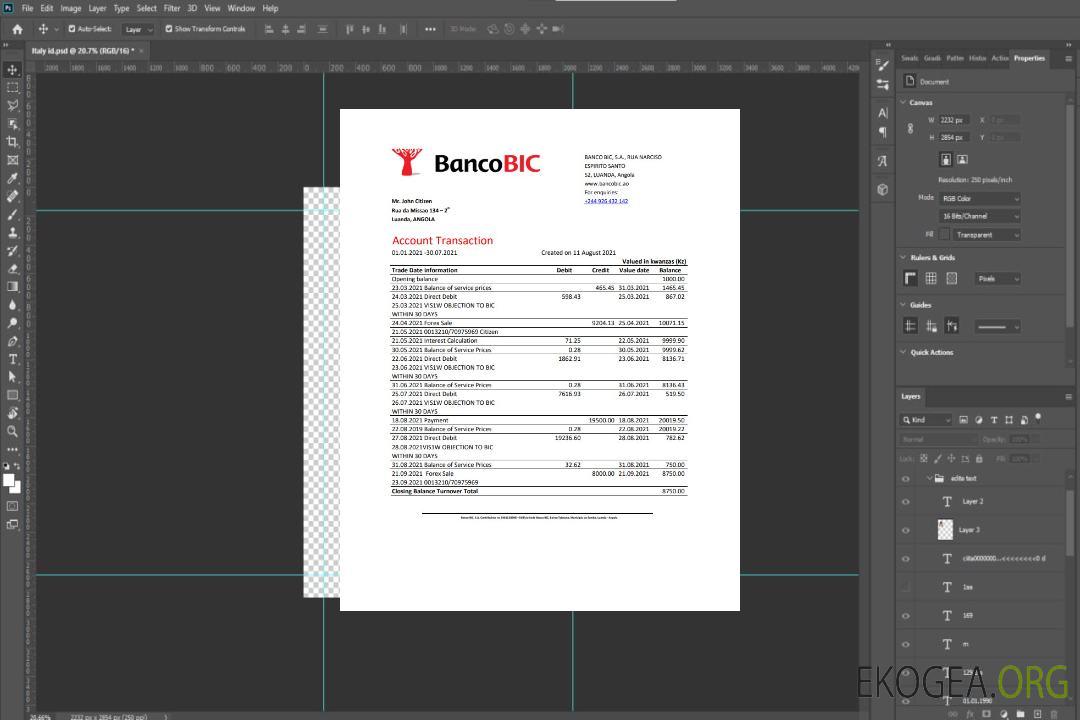
Task: Hide the '169' text layer
Action: [906, 616]
